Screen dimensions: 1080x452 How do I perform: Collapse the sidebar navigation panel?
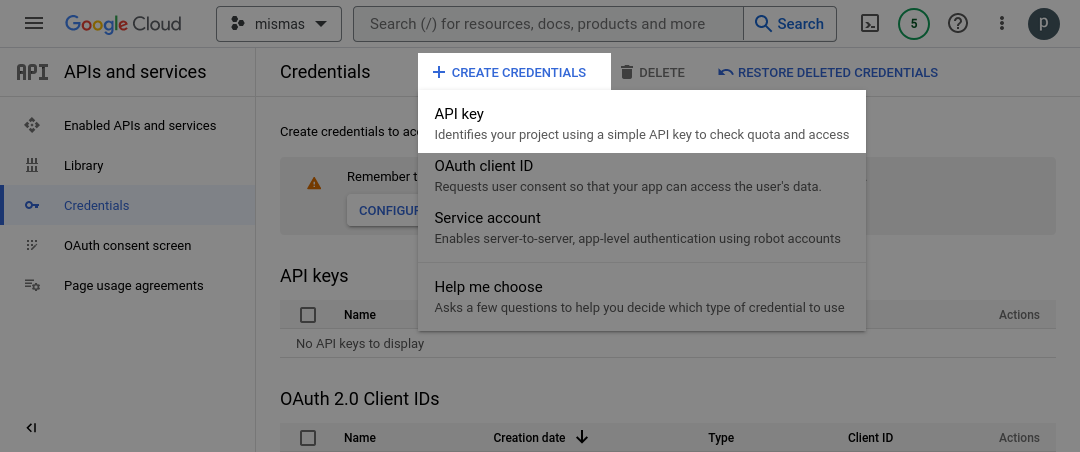(31, 428)
